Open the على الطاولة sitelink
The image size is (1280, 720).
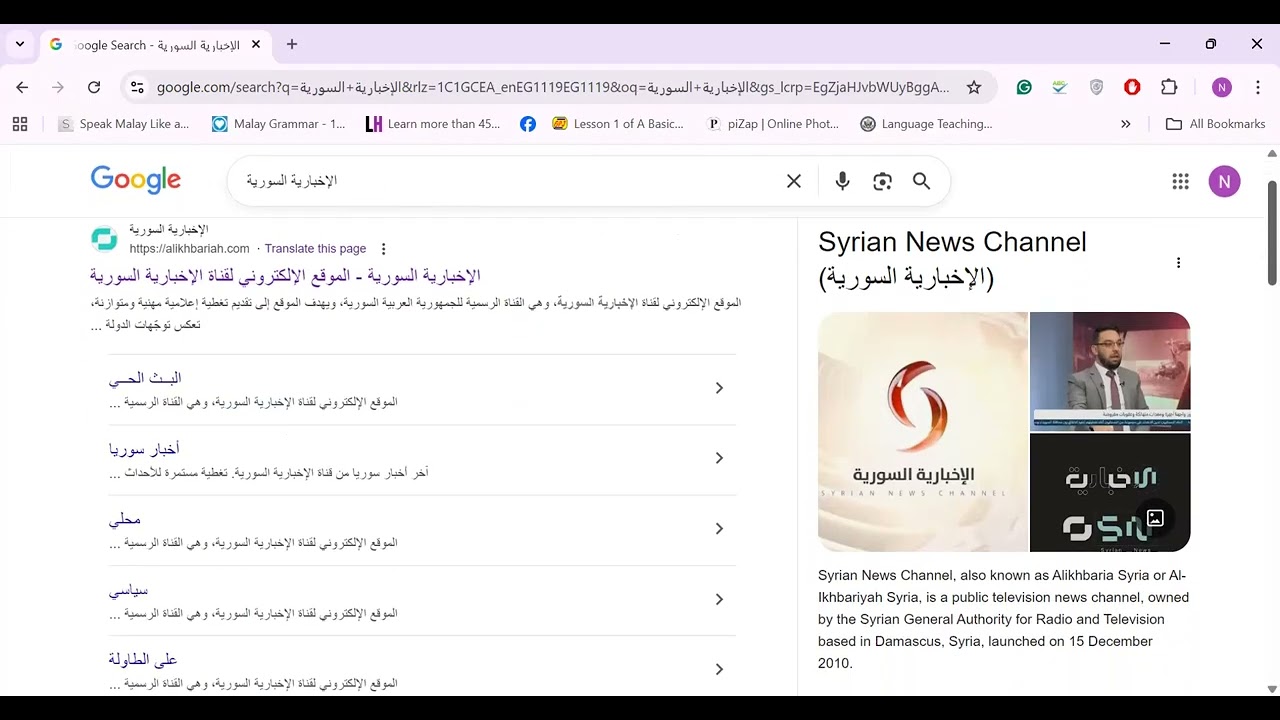(143, 660)
